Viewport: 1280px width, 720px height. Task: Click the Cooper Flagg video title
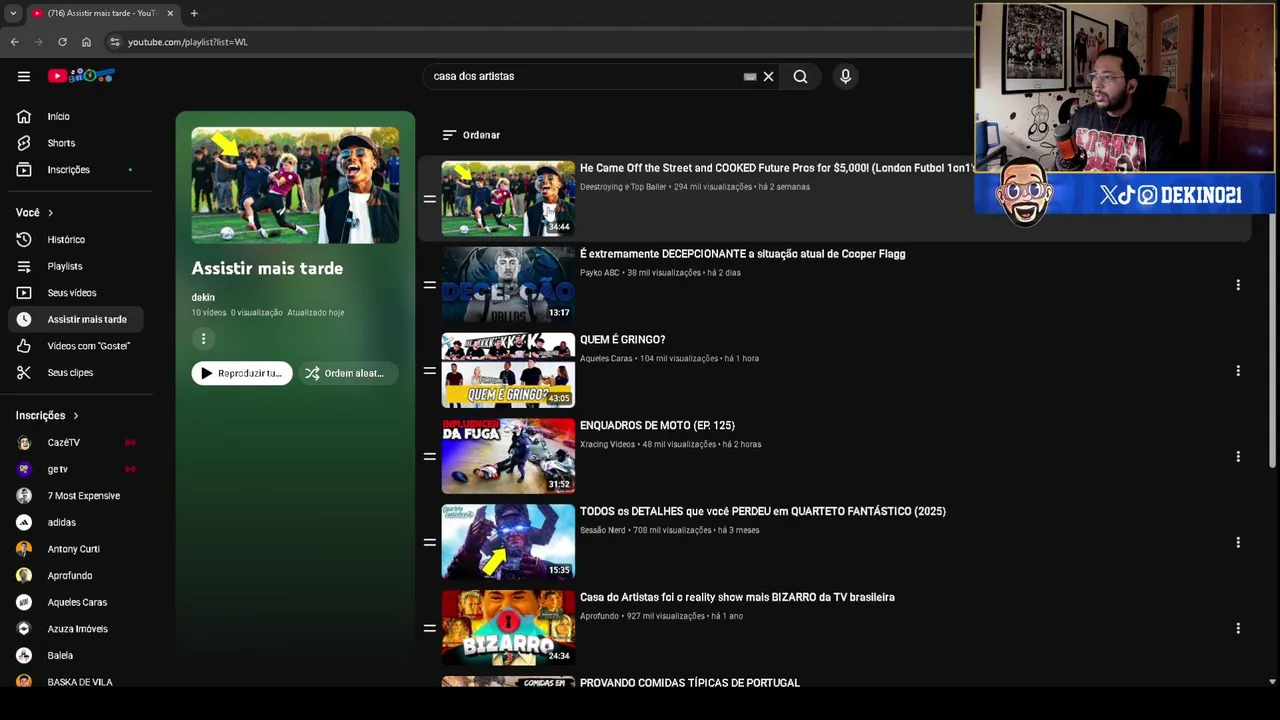(742, 254)
